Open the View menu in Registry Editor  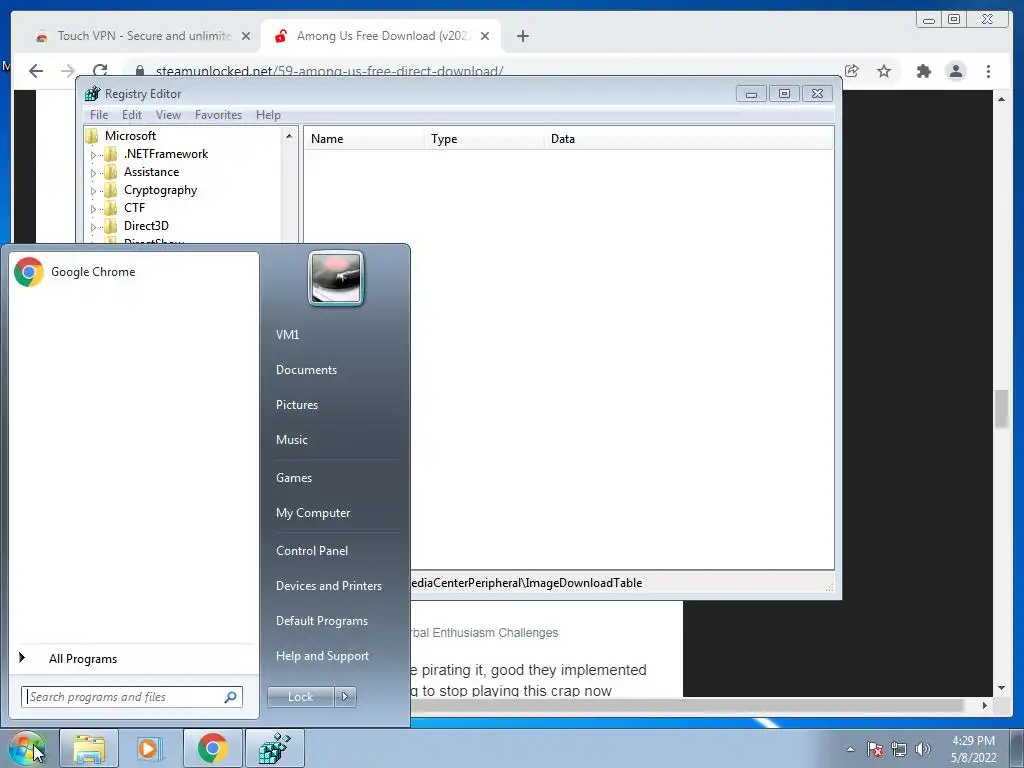tap(168, 115)
